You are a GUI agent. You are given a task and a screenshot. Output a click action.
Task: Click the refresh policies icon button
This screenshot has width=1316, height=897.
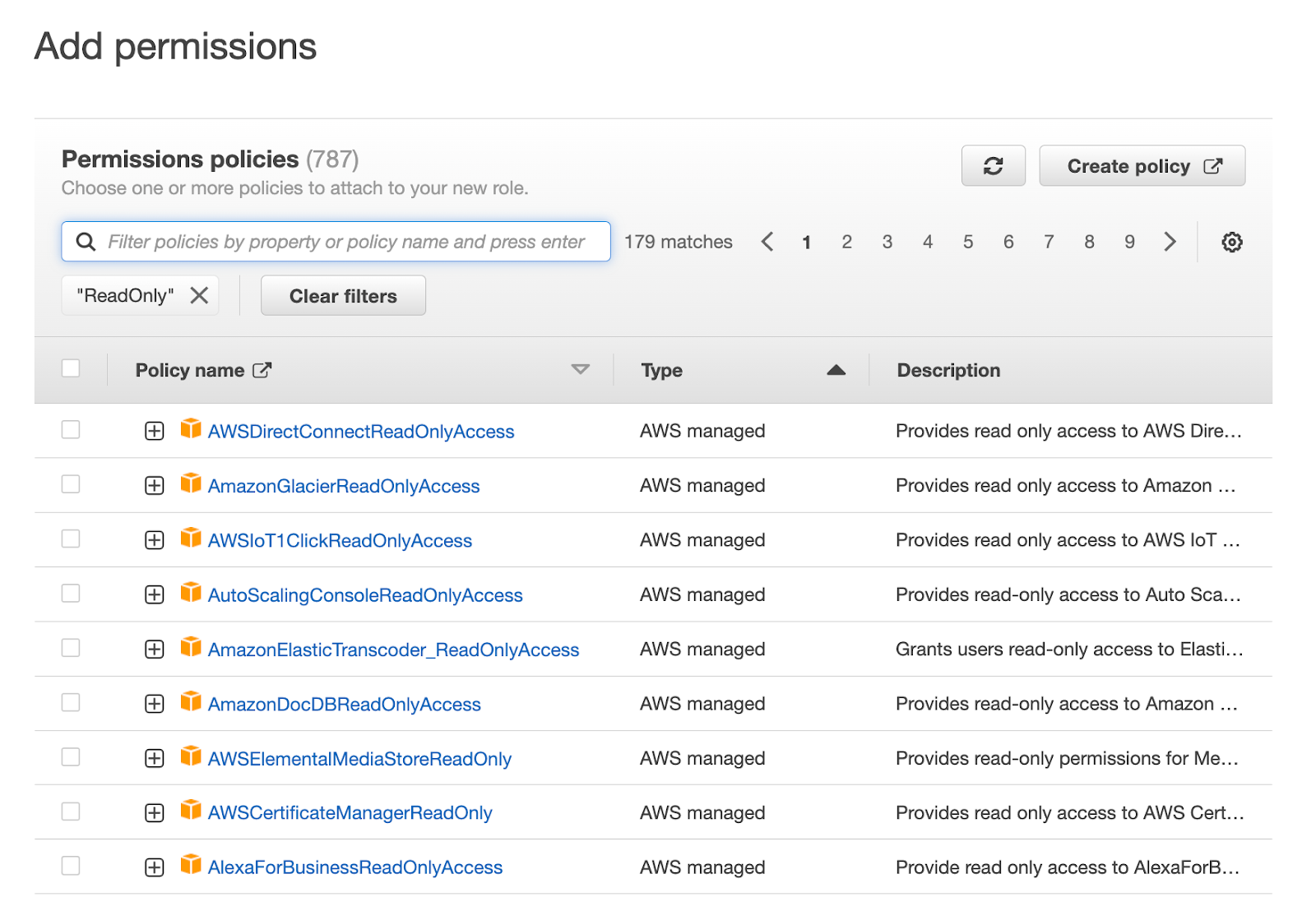coord(993,166)
